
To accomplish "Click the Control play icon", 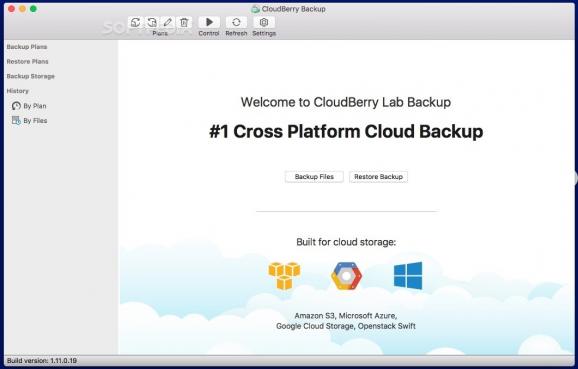I will click(209, 22).
